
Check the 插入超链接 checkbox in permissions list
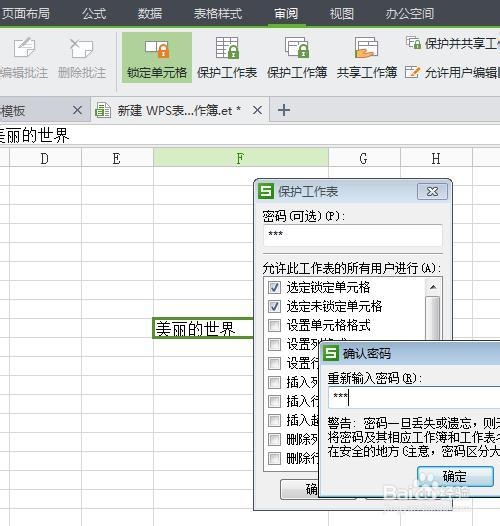pos(274,420)
